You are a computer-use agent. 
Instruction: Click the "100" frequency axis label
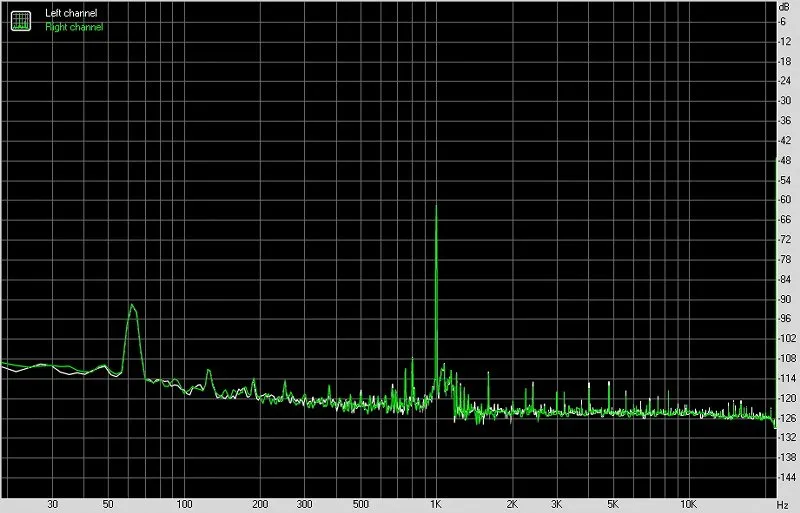tap(184, 504)
